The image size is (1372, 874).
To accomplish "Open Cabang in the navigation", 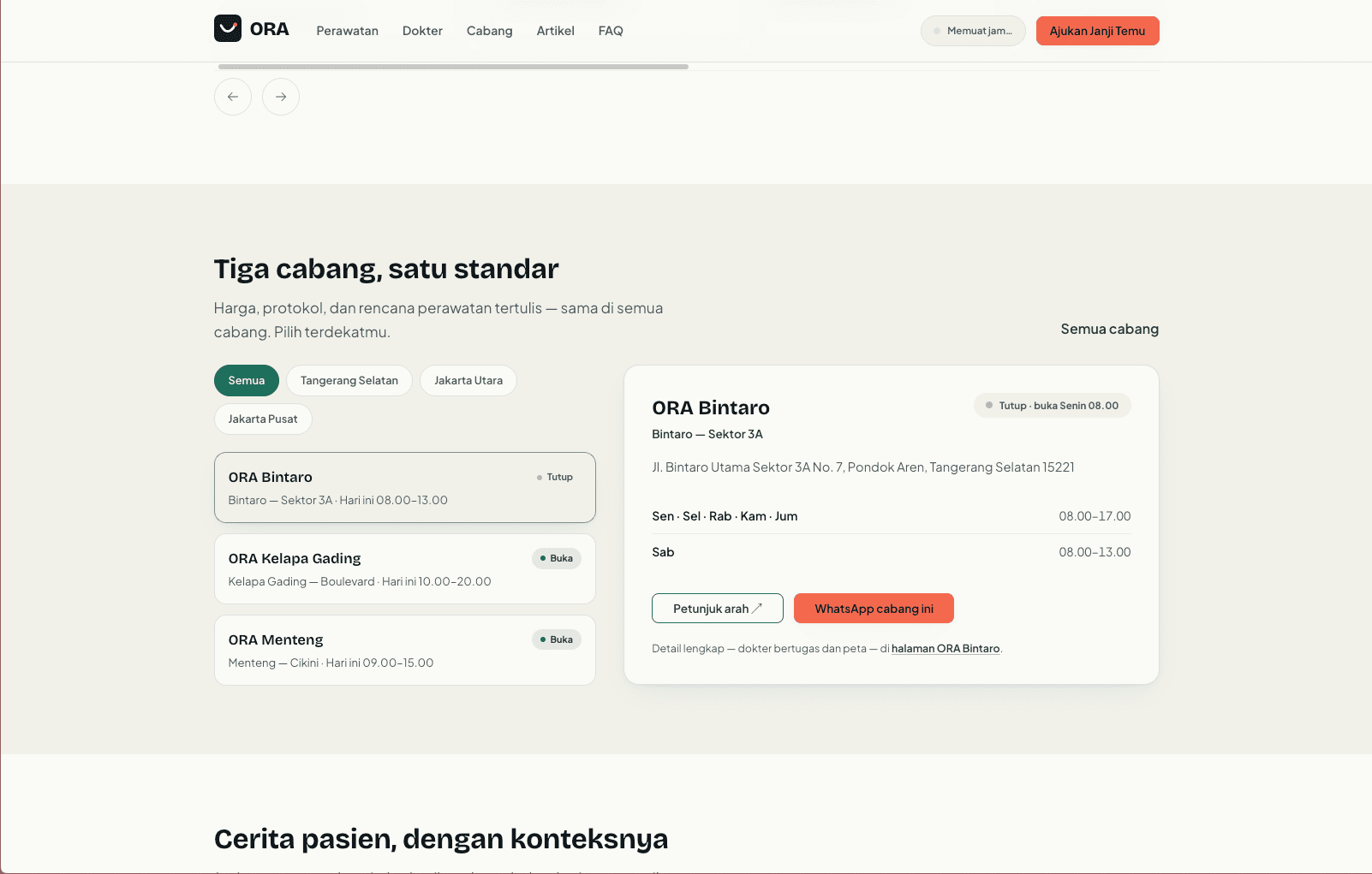I will click(x=490, y=31).
